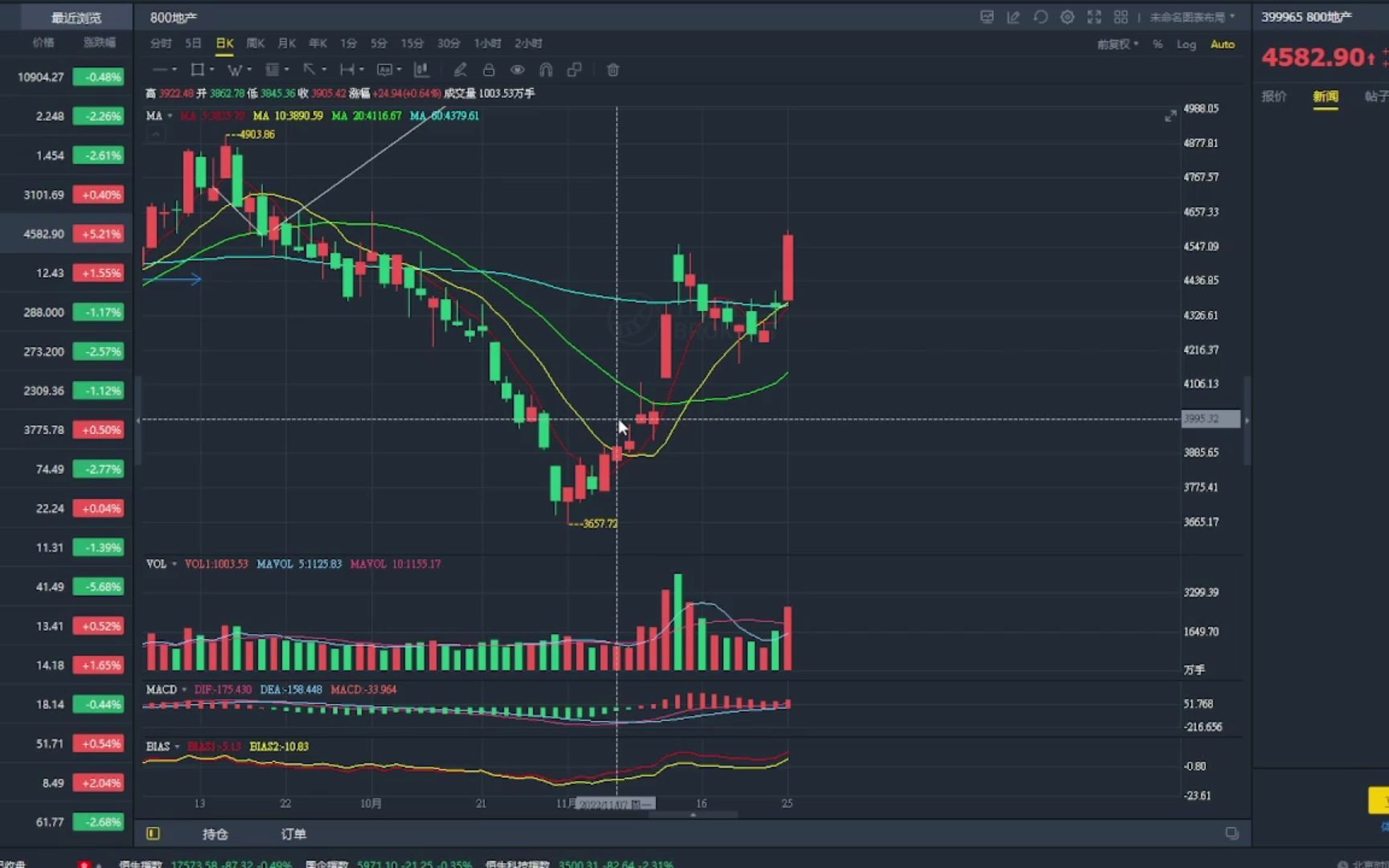Sort watchlist by 价格 column
This screenshot has width=1389, height=868.
tap(43, 43)
